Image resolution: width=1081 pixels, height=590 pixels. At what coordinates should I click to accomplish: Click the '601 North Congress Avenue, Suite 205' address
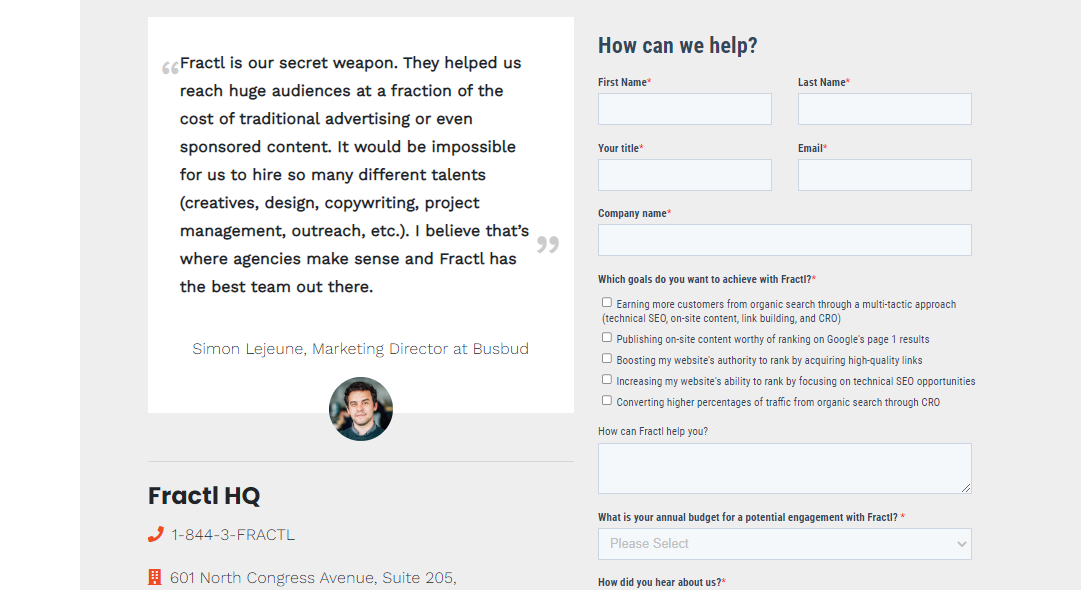point(313,578)
